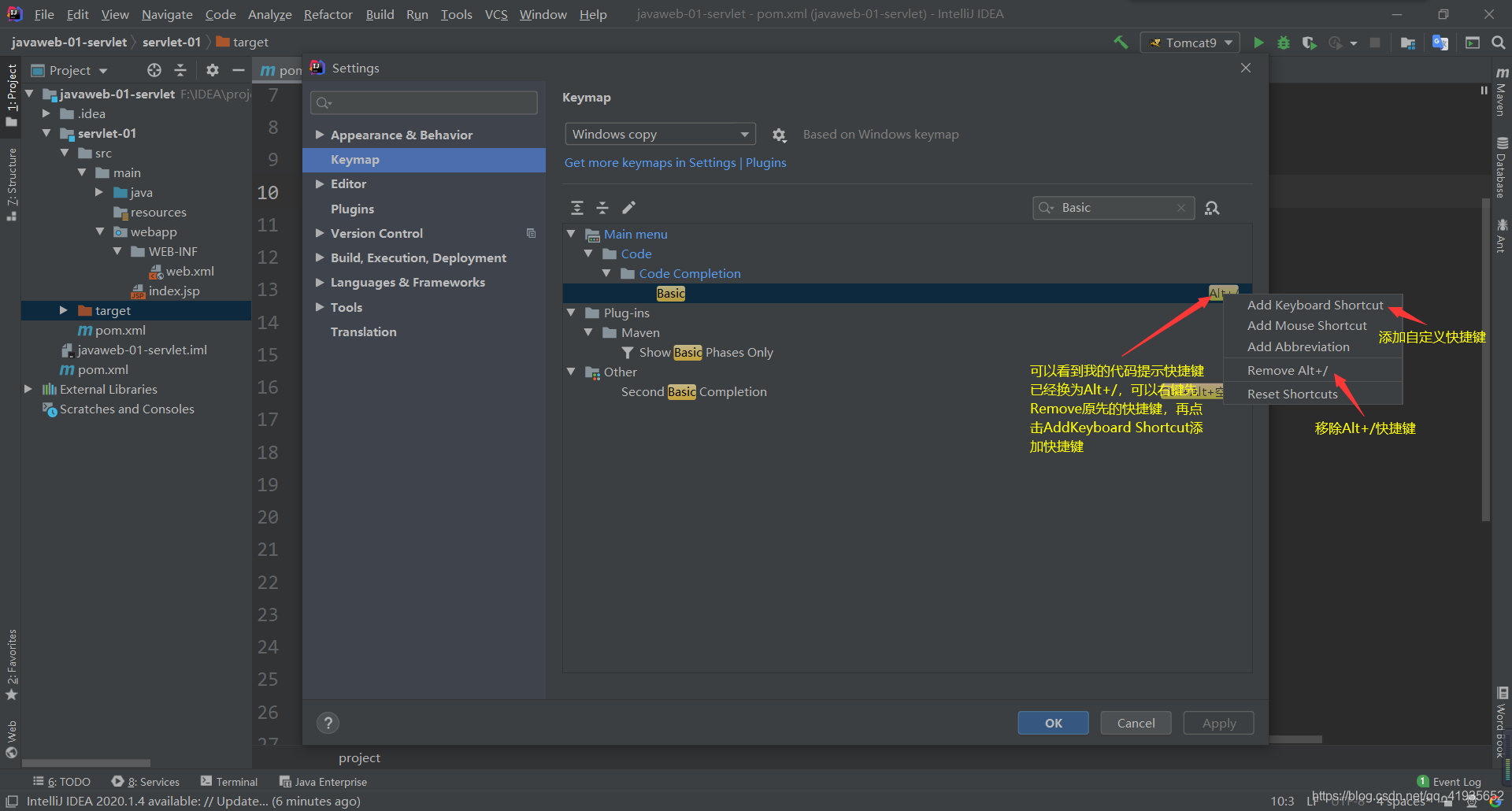Open the VCS menu
The height and width of the screenshot is (811, 1512).
click(x=496, y=14)
